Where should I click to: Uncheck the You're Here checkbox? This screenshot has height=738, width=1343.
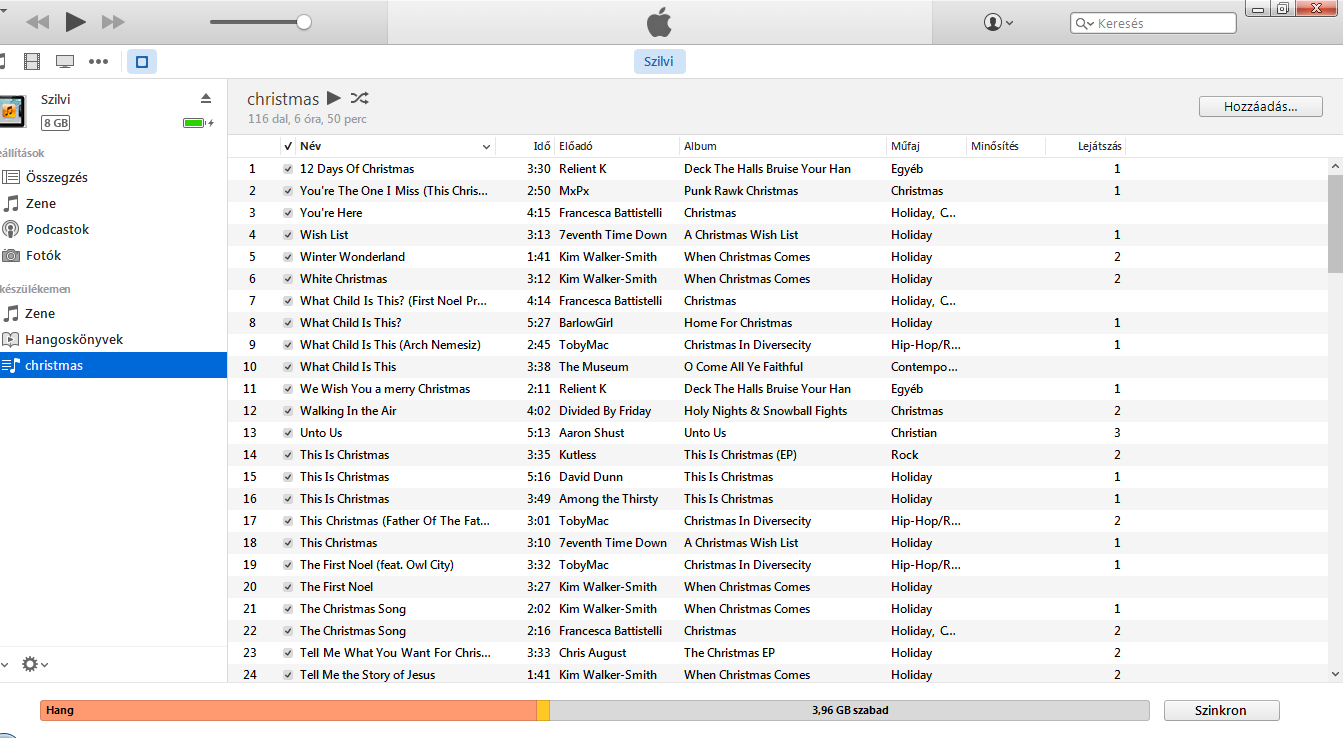pos(288,213)
